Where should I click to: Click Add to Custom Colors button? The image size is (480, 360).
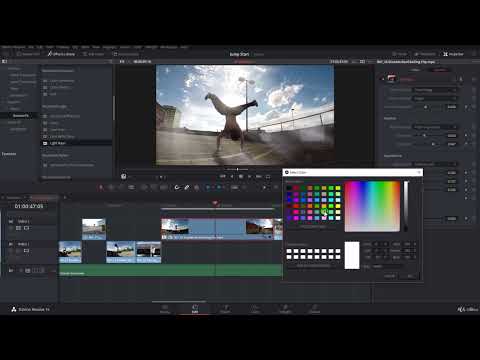point(313,266)
